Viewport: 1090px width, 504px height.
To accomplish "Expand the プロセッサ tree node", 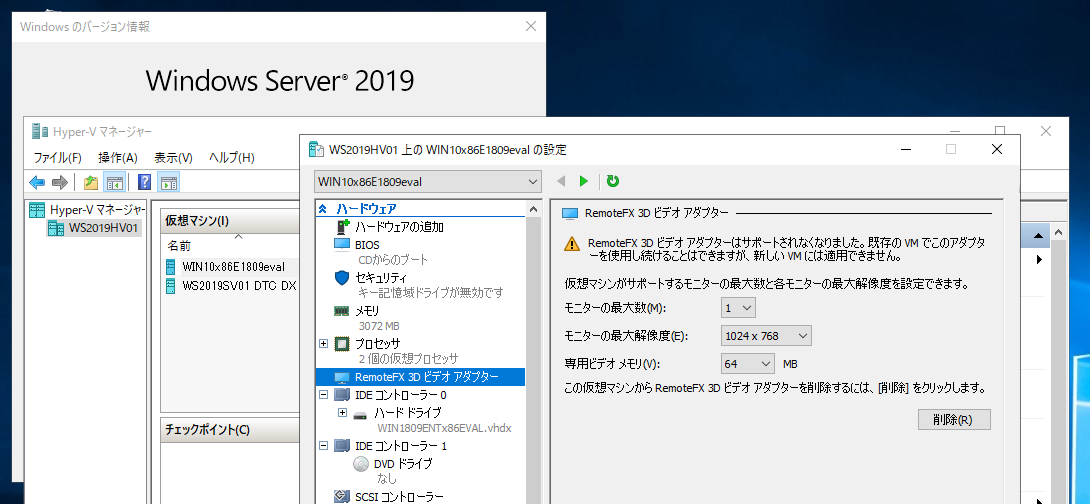I will point(323,343).
